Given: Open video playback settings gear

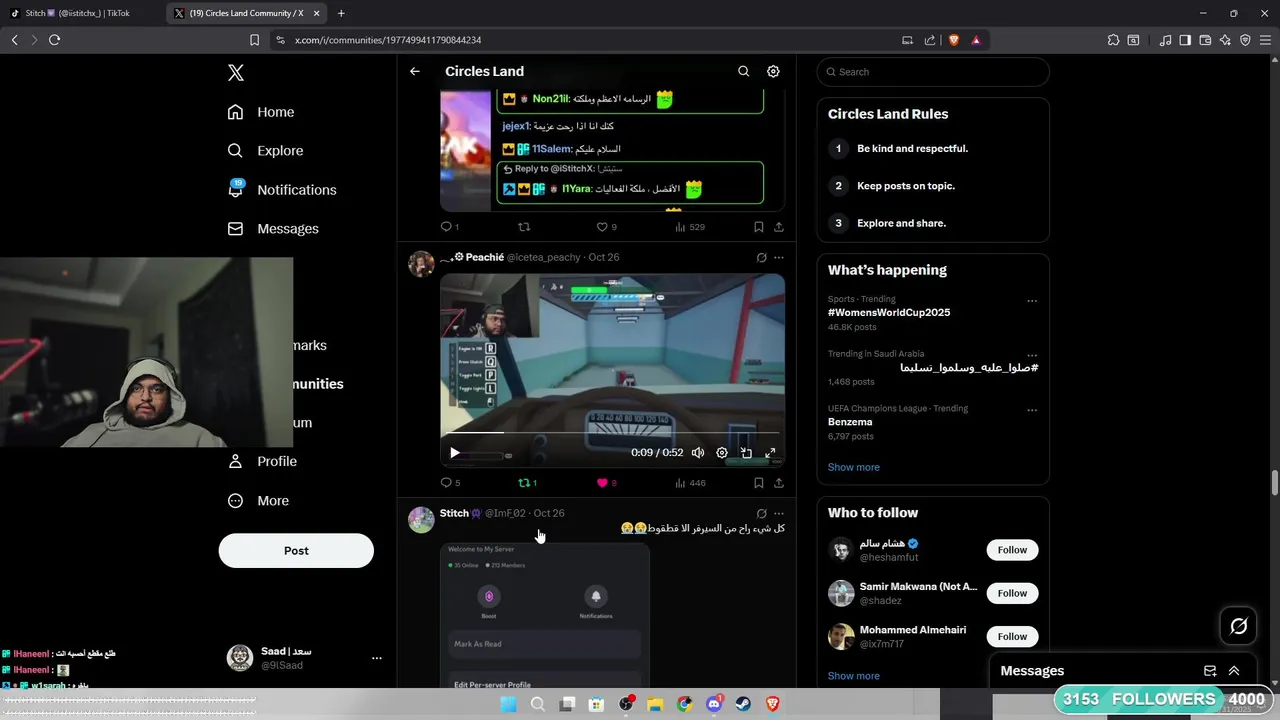Looking at the screenshot, I should click(x=722, y=453).
